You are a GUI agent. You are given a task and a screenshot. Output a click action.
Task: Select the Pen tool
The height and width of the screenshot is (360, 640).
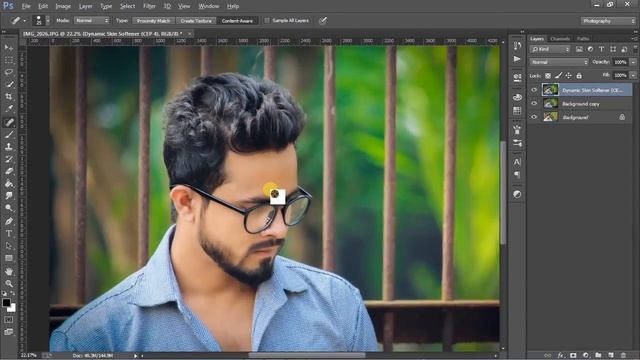(9, 221)
